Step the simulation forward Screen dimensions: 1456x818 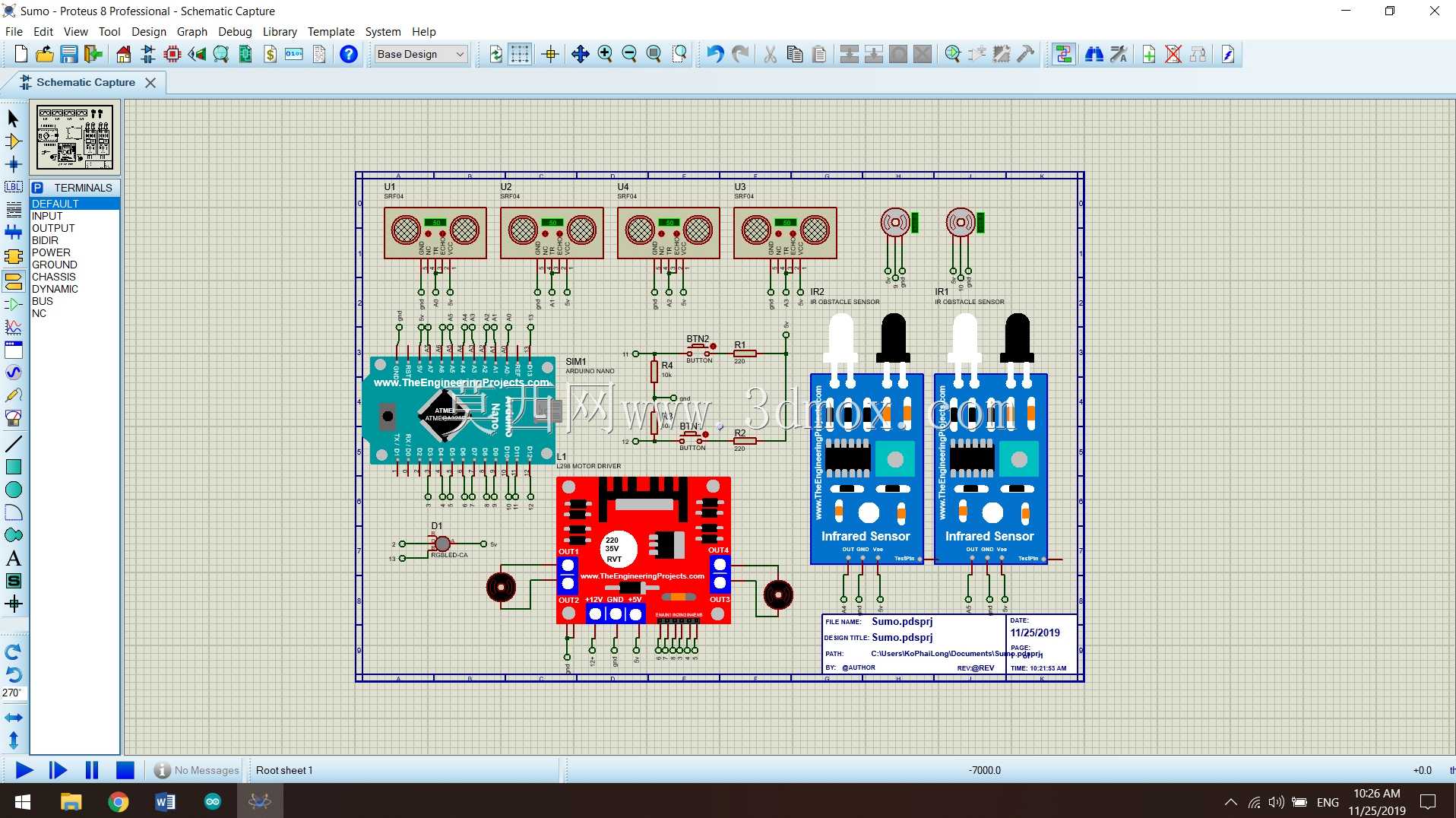(58, 770)
